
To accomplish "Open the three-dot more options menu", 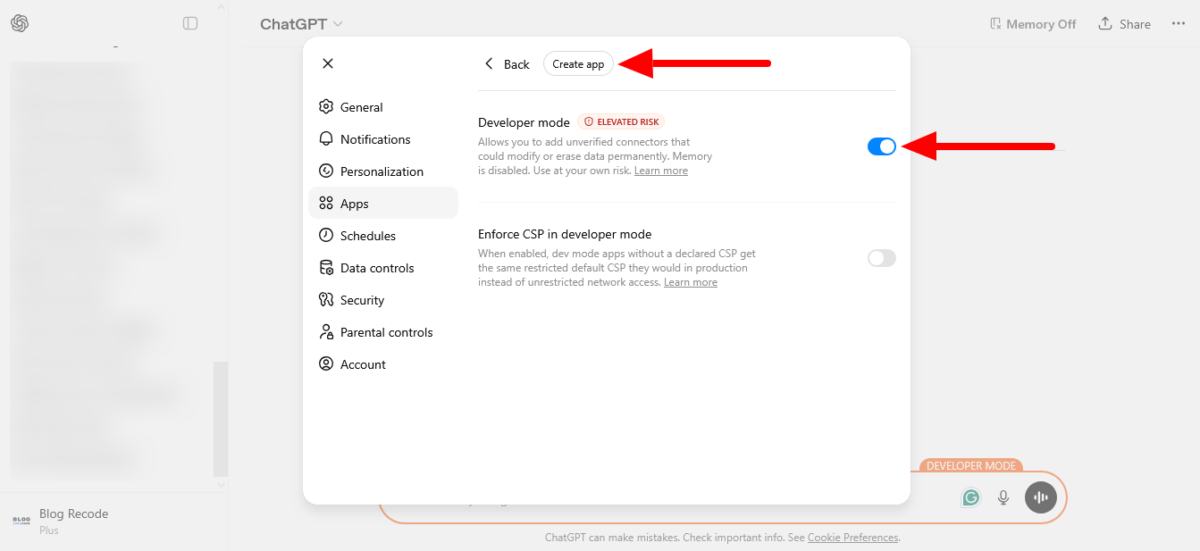I will (1178, 24).
